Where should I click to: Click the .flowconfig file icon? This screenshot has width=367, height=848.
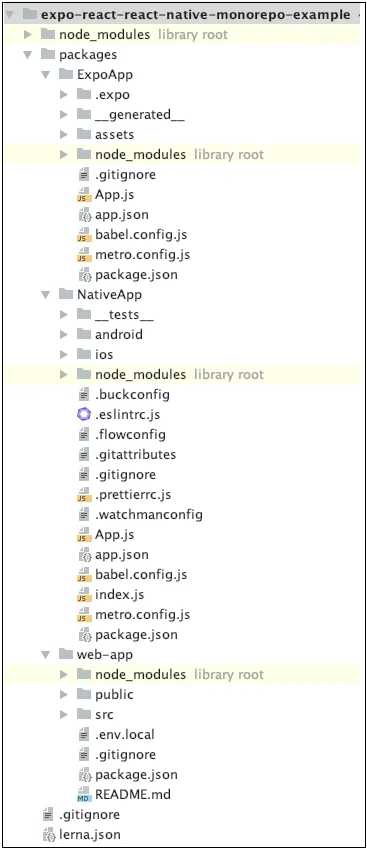pyautogui.click(x=84, y=435)
